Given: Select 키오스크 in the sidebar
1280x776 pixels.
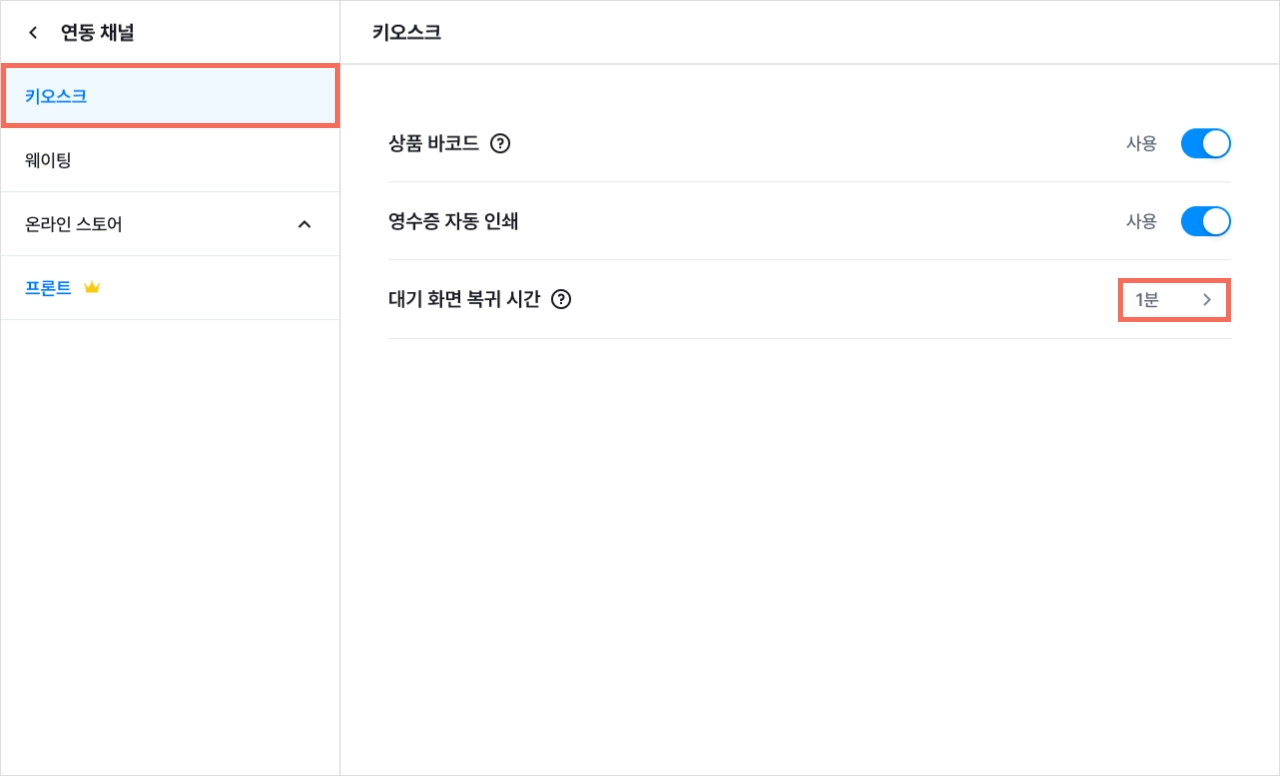Looking at the screenshot, I should (170, 96).
